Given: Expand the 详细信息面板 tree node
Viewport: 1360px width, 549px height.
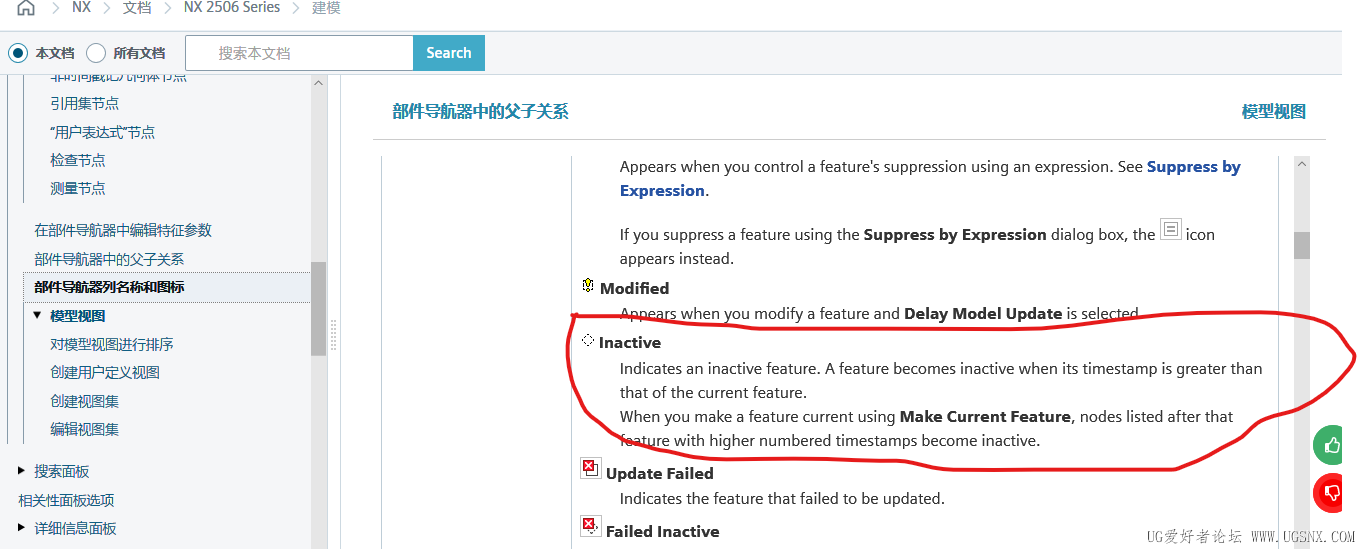Looking at the screenshot, I should (22, 528).
